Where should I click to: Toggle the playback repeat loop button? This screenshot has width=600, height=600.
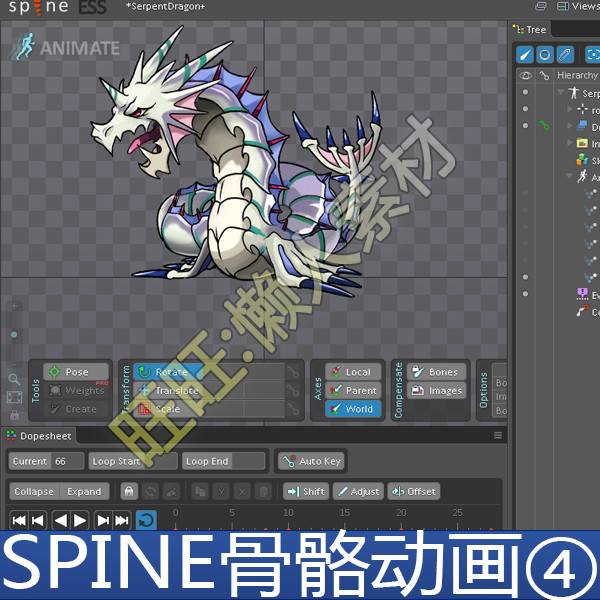(x=146, y=520)
